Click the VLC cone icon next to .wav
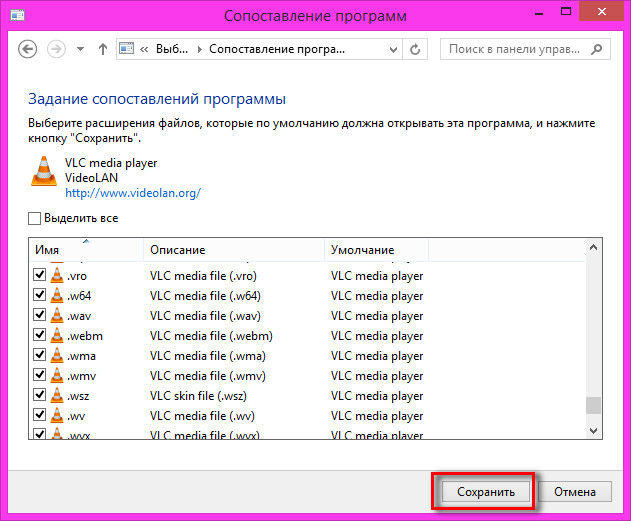 pos(57,315)
